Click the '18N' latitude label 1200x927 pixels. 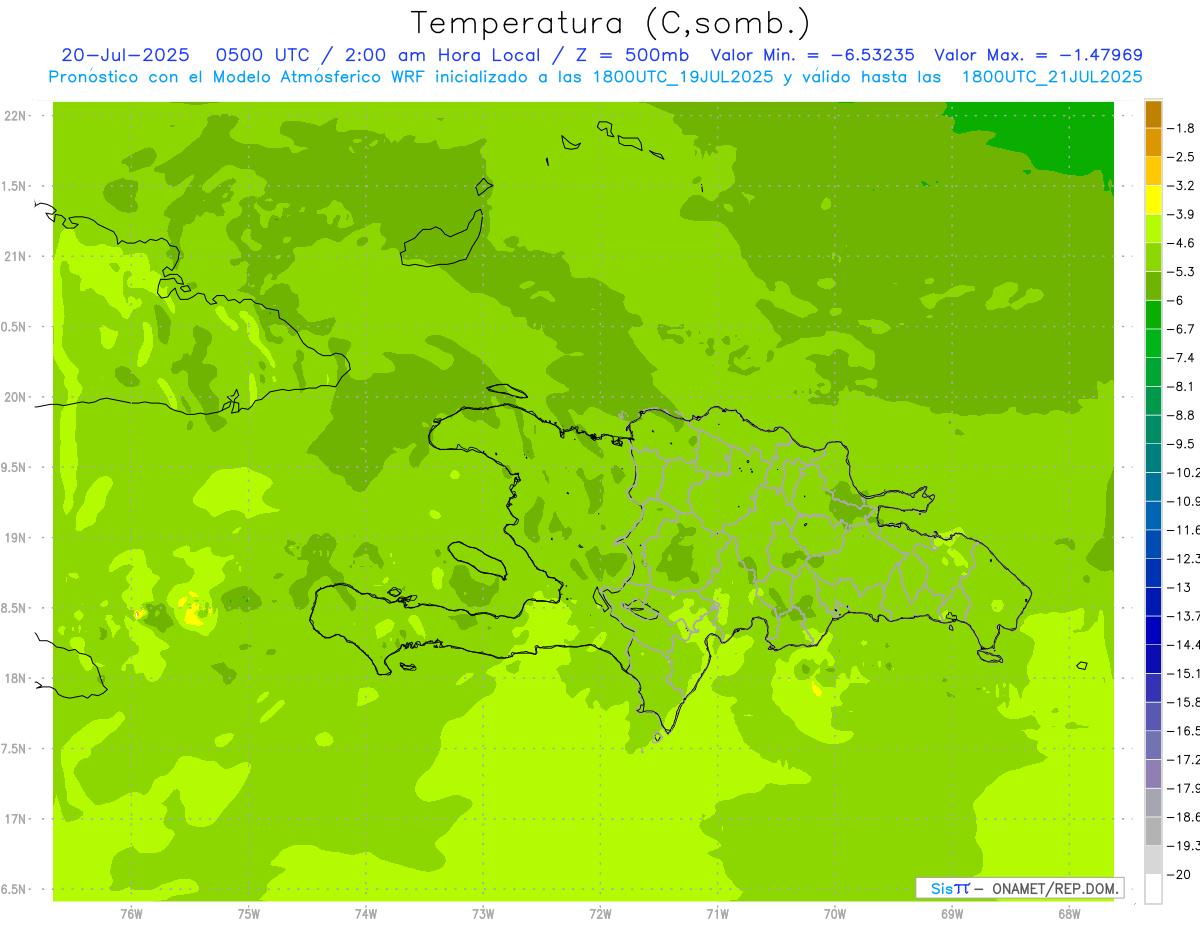pyautogui.click(x=16, y=678)
